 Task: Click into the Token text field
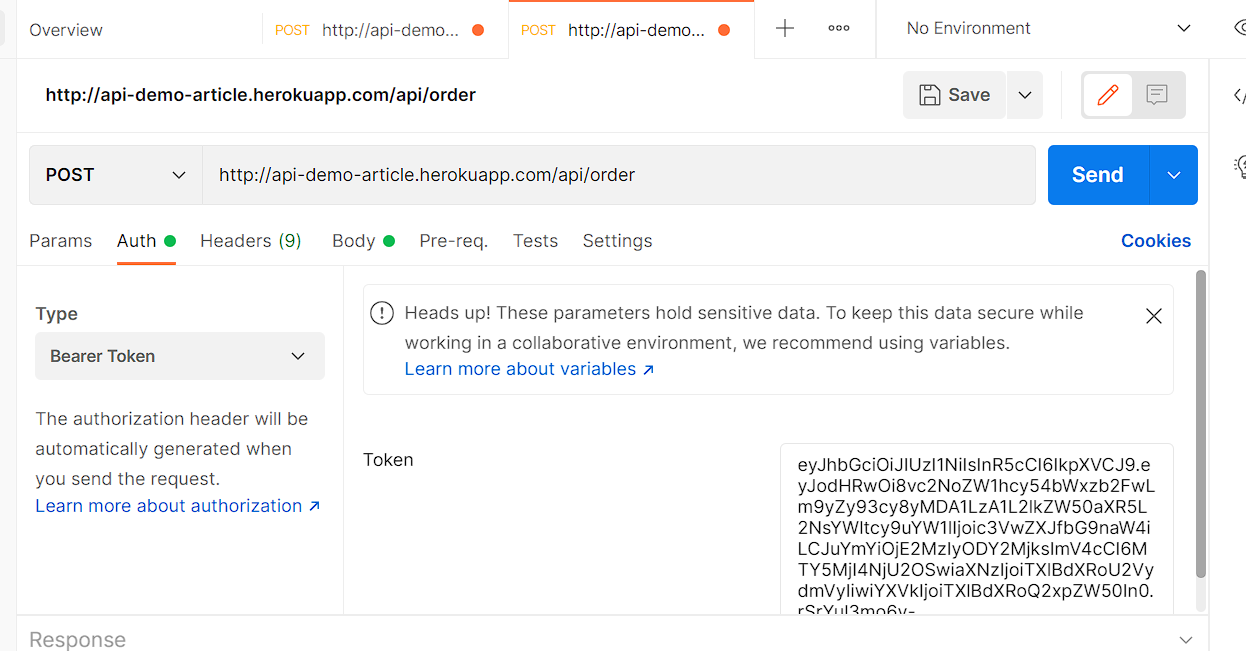(x=976, y=528)
